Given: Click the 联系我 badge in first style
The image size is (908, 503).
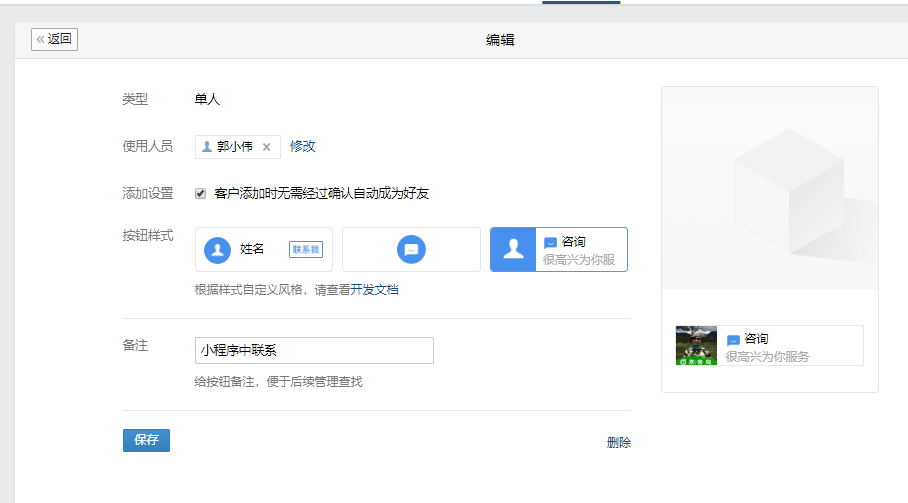Looking at the screenshot, I should [306, 249].
